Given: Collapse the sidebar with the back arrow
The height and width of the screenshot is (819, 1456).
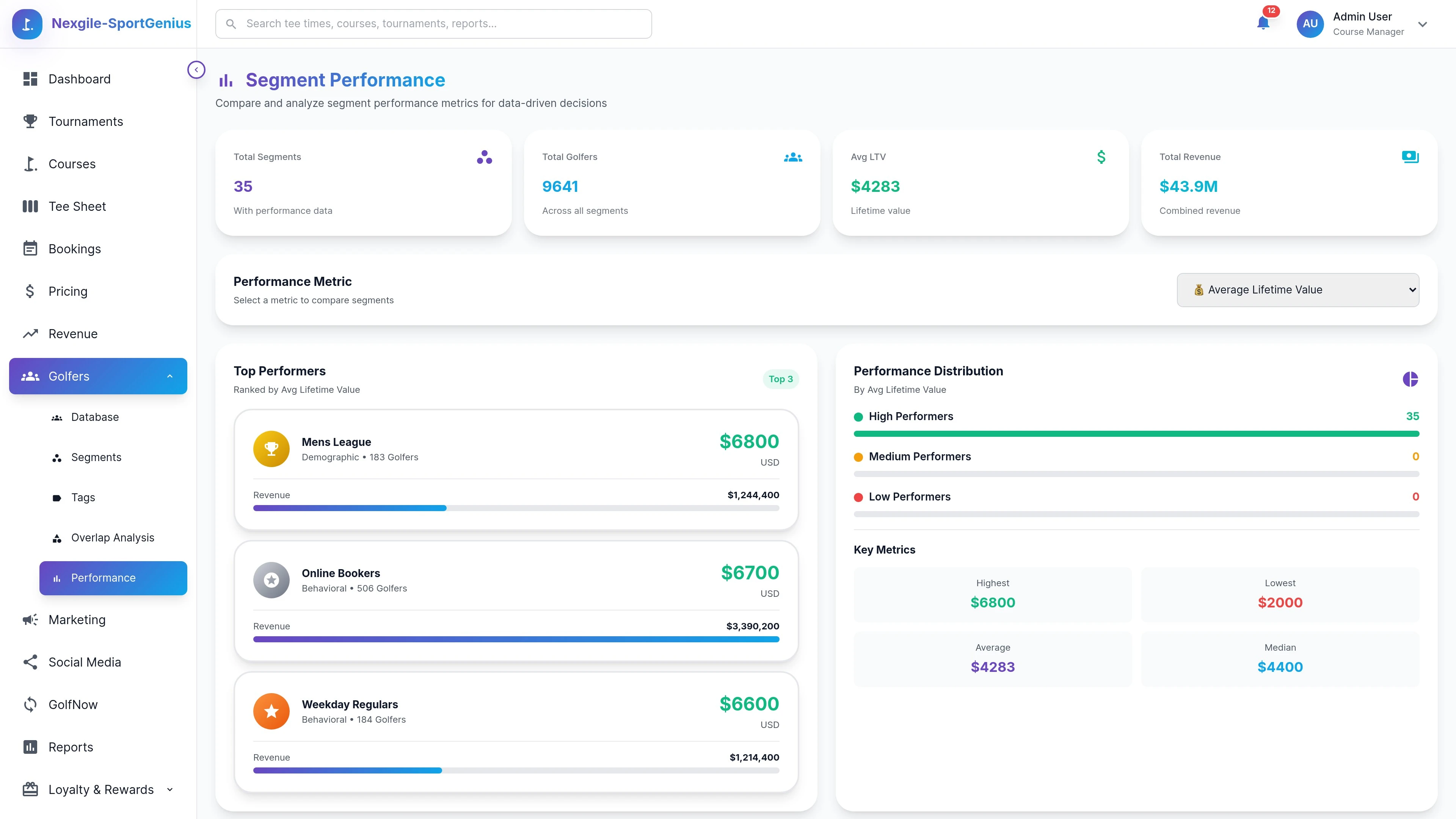Looking at the screenshot, I should coord(196,69).
